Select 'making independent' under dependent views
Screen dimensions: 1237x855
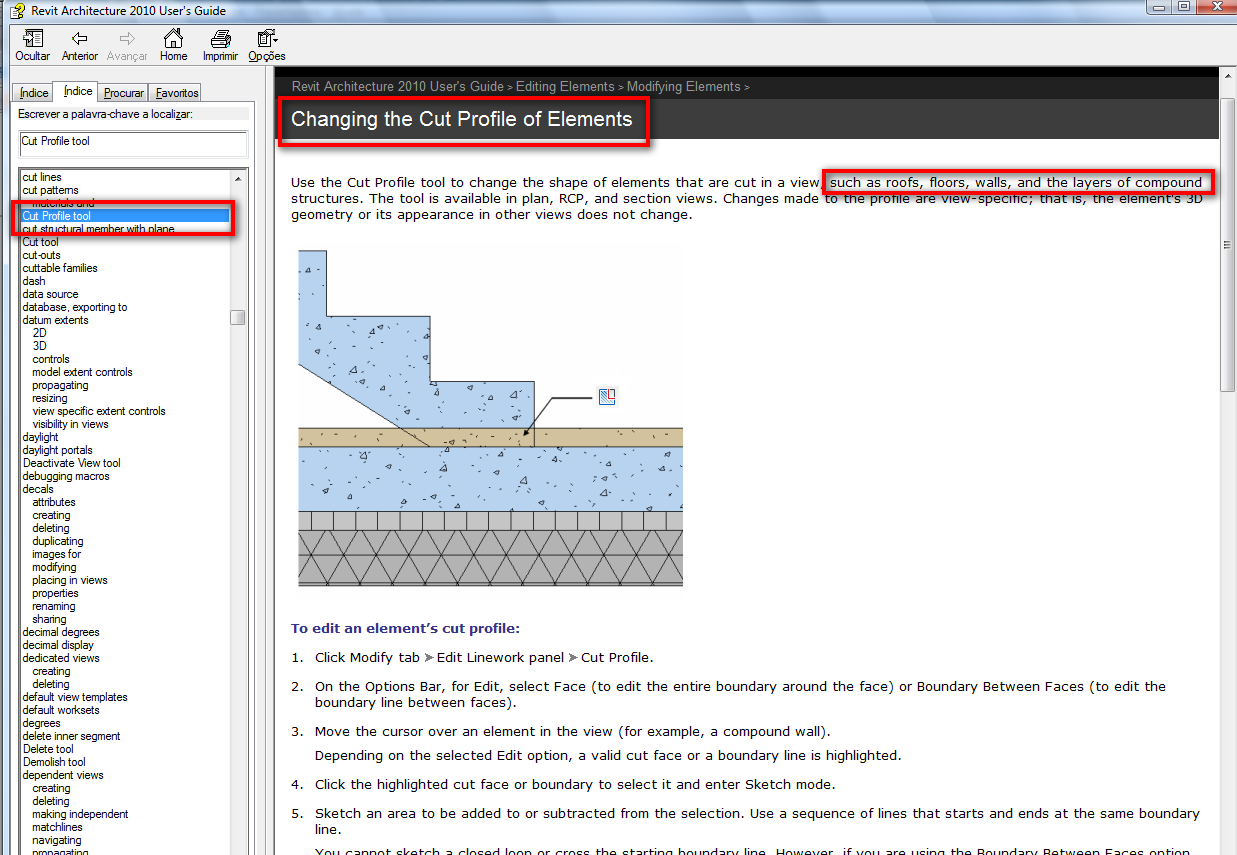[80, 814]
